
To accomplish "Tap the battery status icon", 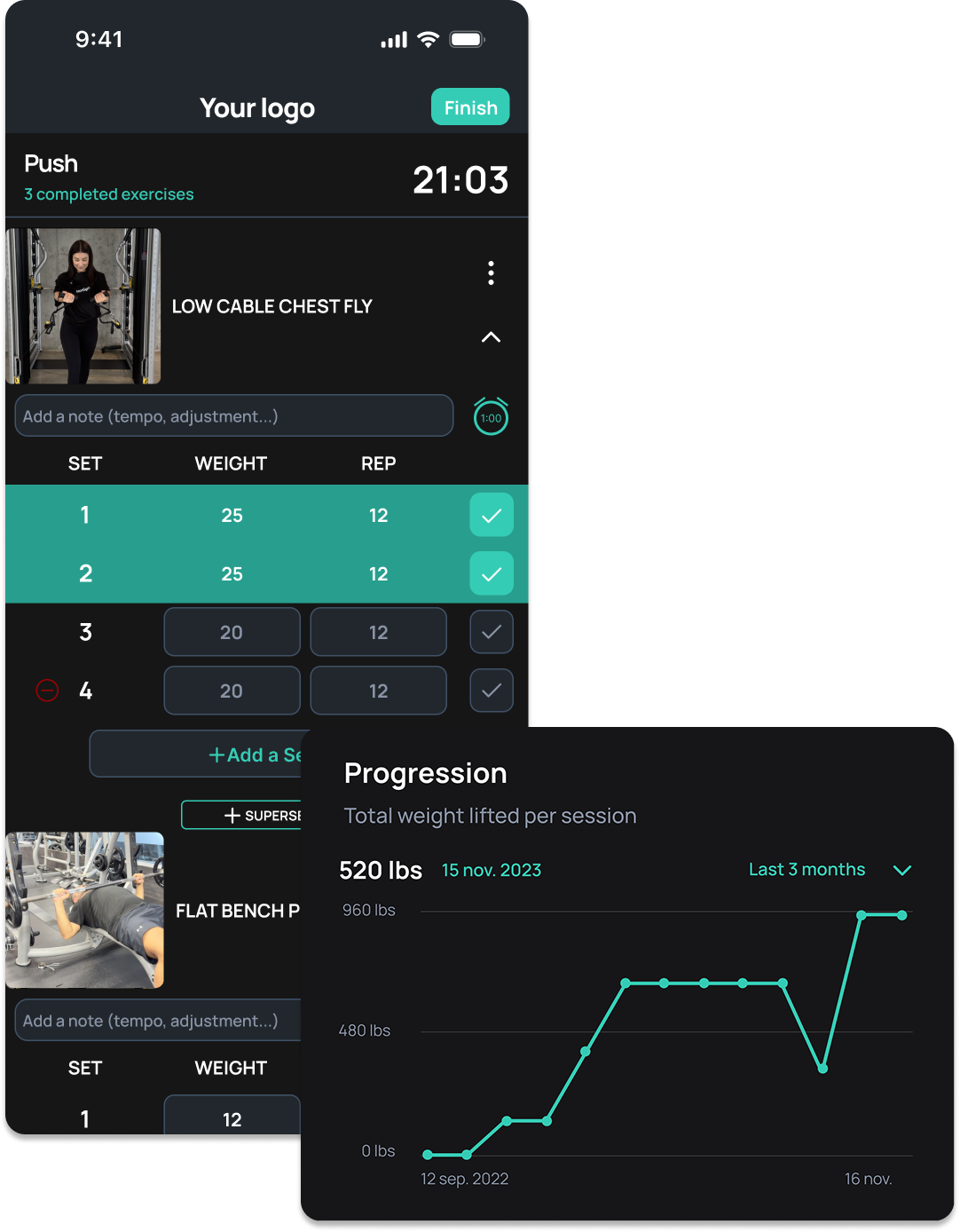I will (467, 39).
